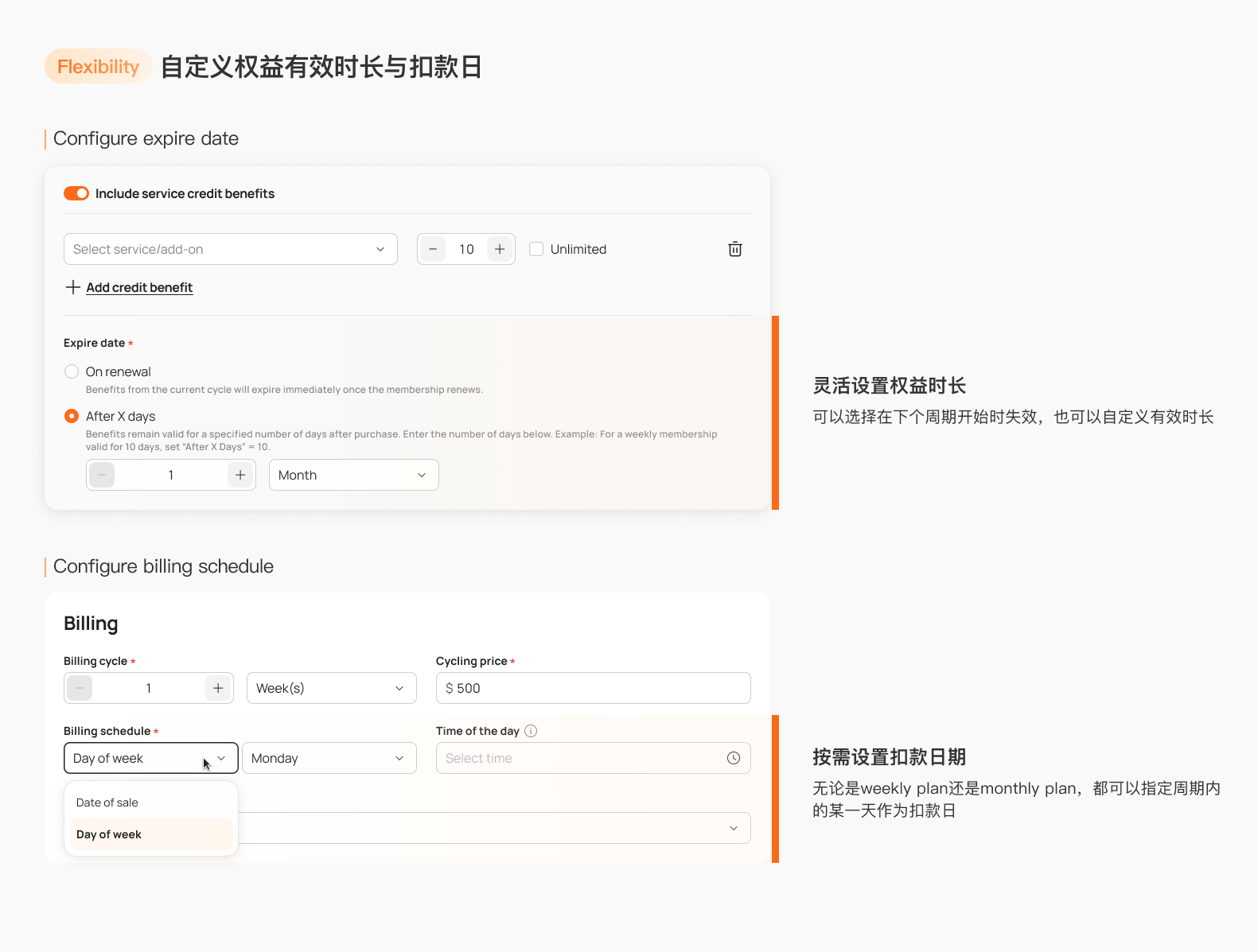Check the Unlimited checkbox
The image size is (1258, 952).
click(536, 249)
